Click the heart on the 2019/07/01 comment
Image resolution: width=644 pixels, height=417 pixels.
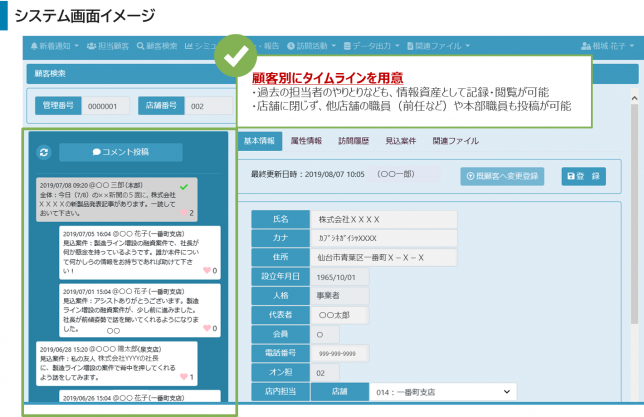tap(207, 328)
